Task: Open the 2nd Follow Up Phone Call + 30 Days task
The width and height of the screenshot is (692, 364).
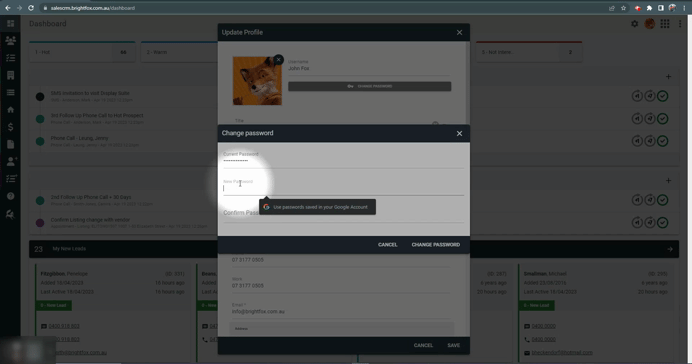Action: 91,197
